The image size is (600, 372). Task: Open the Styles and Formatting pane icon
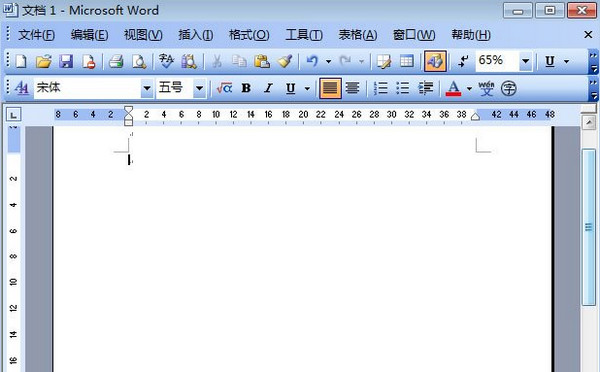coord(22,88)
